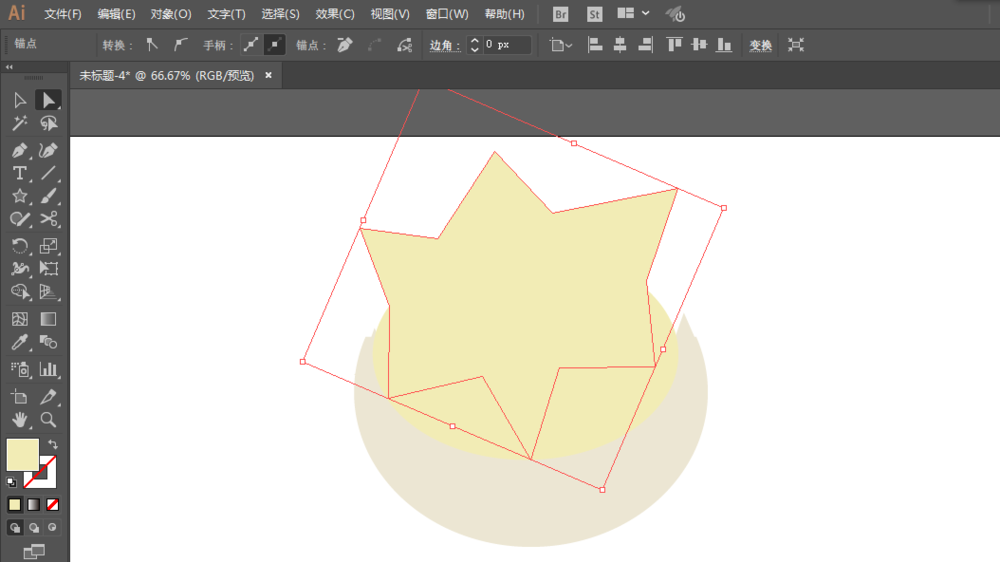Select the Column Graph tool
This screenshot has width=1000, height=562.
(48, 369)
